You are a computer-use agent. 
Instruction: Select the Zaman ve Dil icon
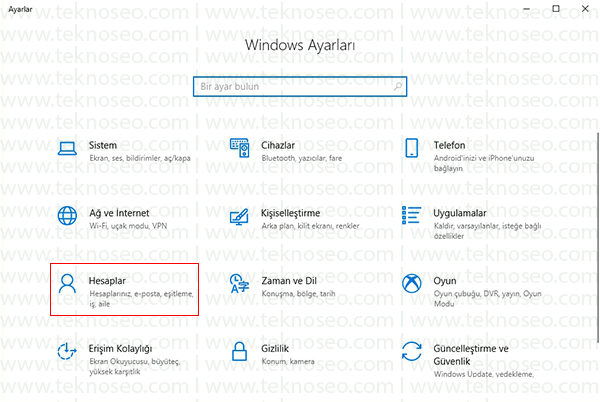click(x=240, y=283)
